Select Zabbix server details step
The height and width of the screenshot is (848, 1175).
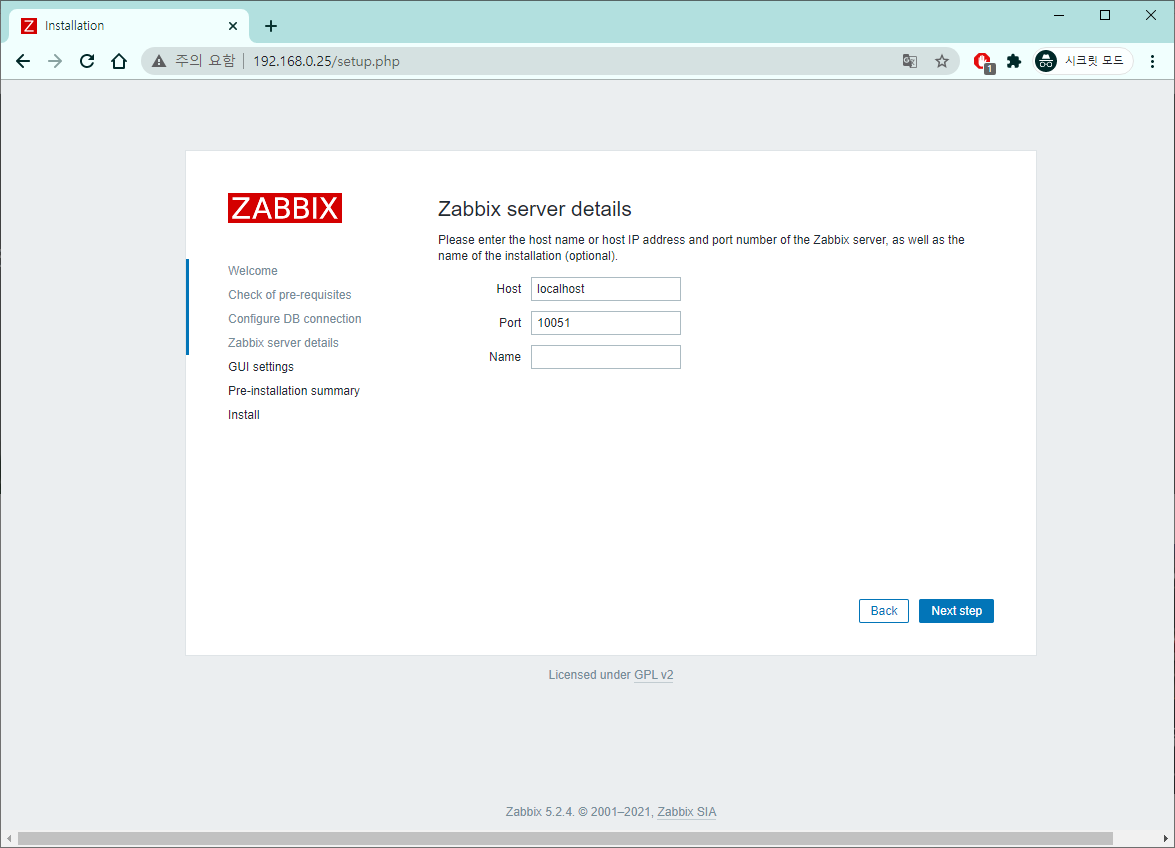(283, 343)
